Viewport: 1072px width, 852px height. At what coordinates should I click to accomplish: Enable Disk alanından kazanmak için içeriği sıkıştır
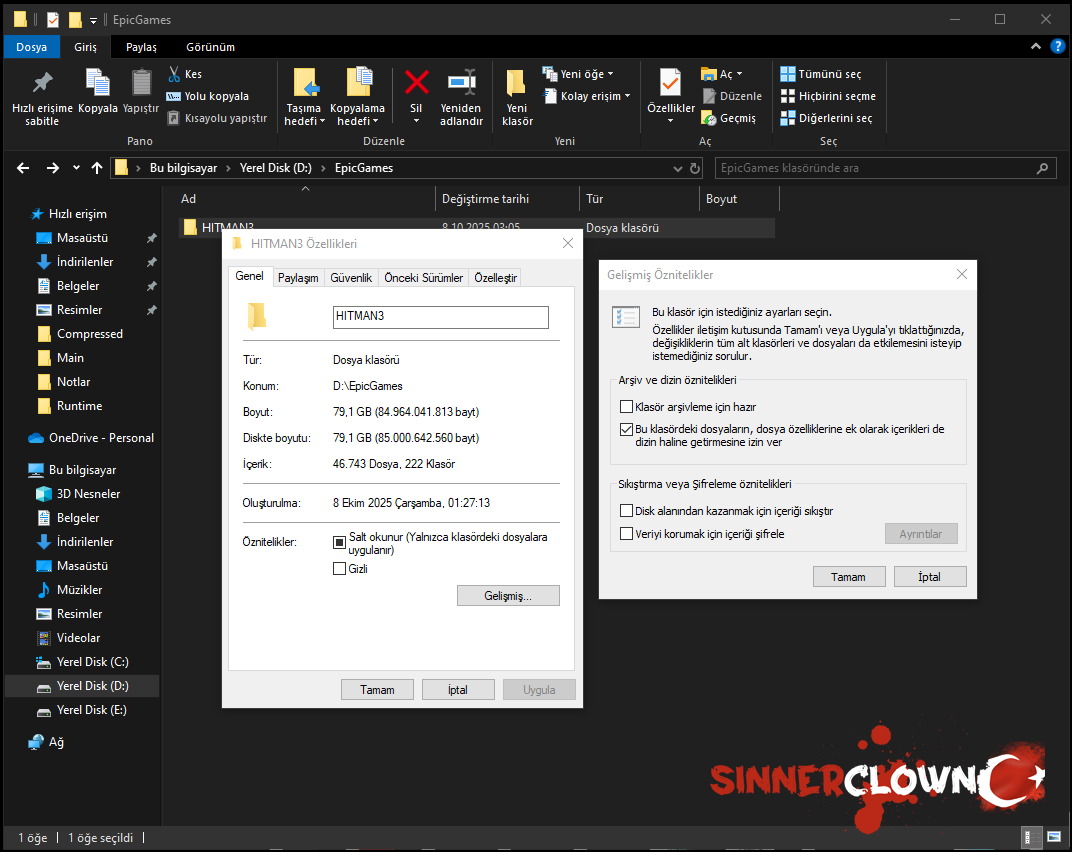[627, 511]
